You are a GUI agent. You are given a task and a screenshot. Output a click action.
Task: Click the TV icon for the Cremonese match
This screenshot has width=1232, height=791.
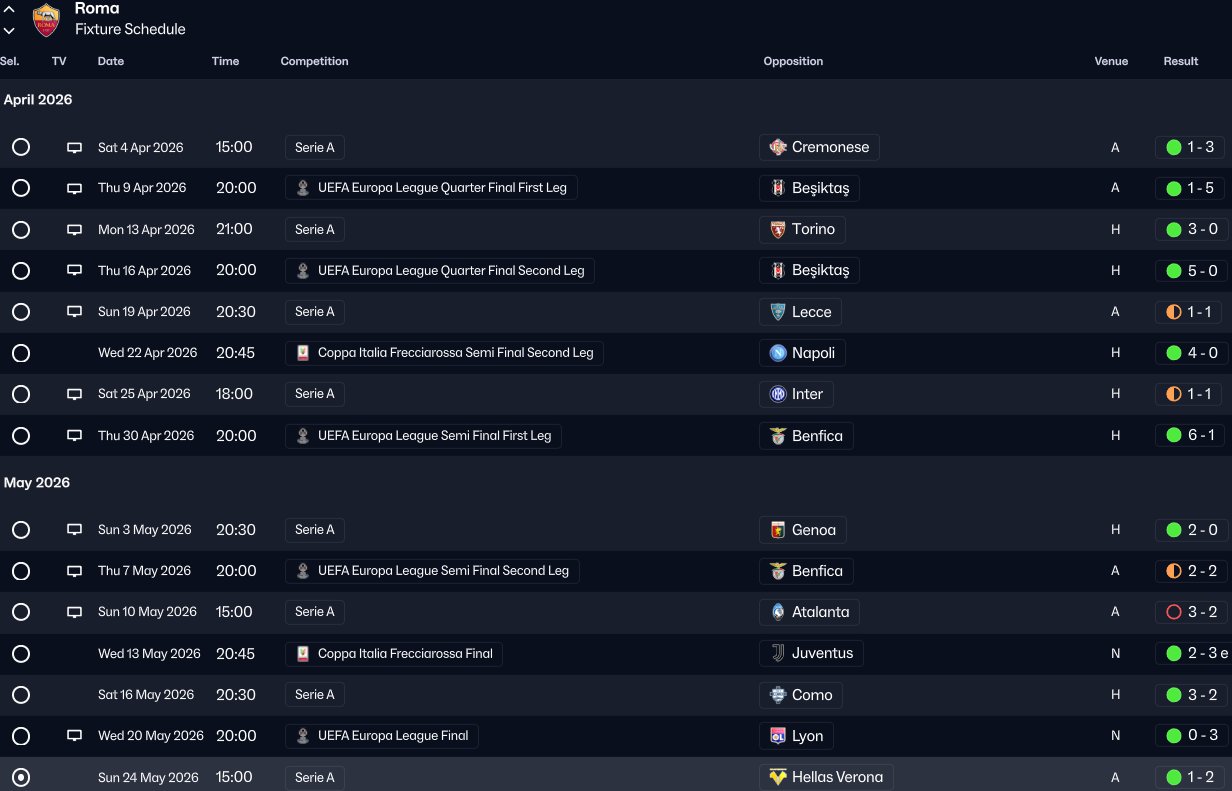(x=74, y=147)
